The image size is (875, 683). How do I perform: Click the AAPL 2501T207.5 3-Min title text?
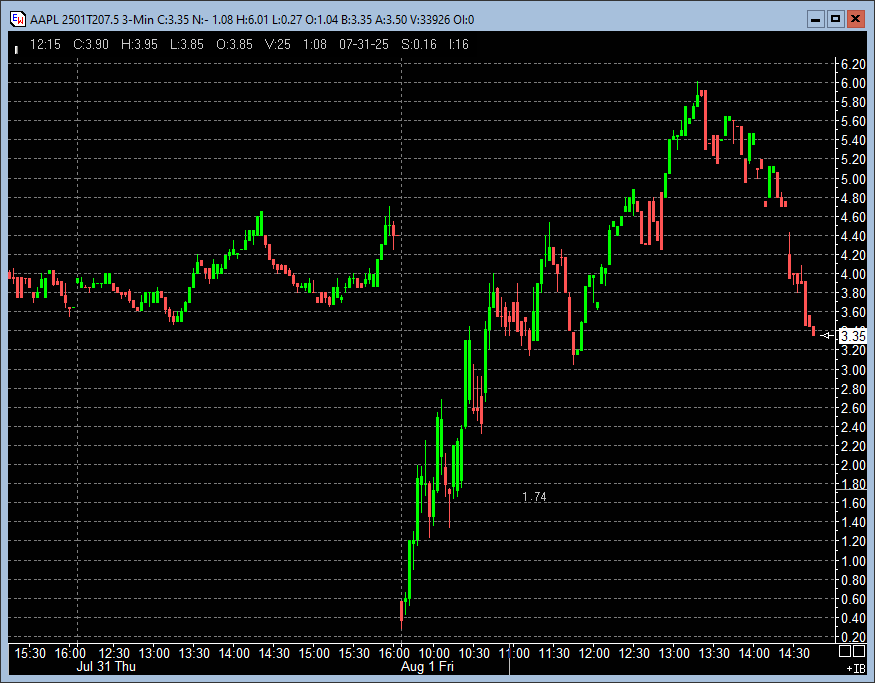tap(92, 20)
